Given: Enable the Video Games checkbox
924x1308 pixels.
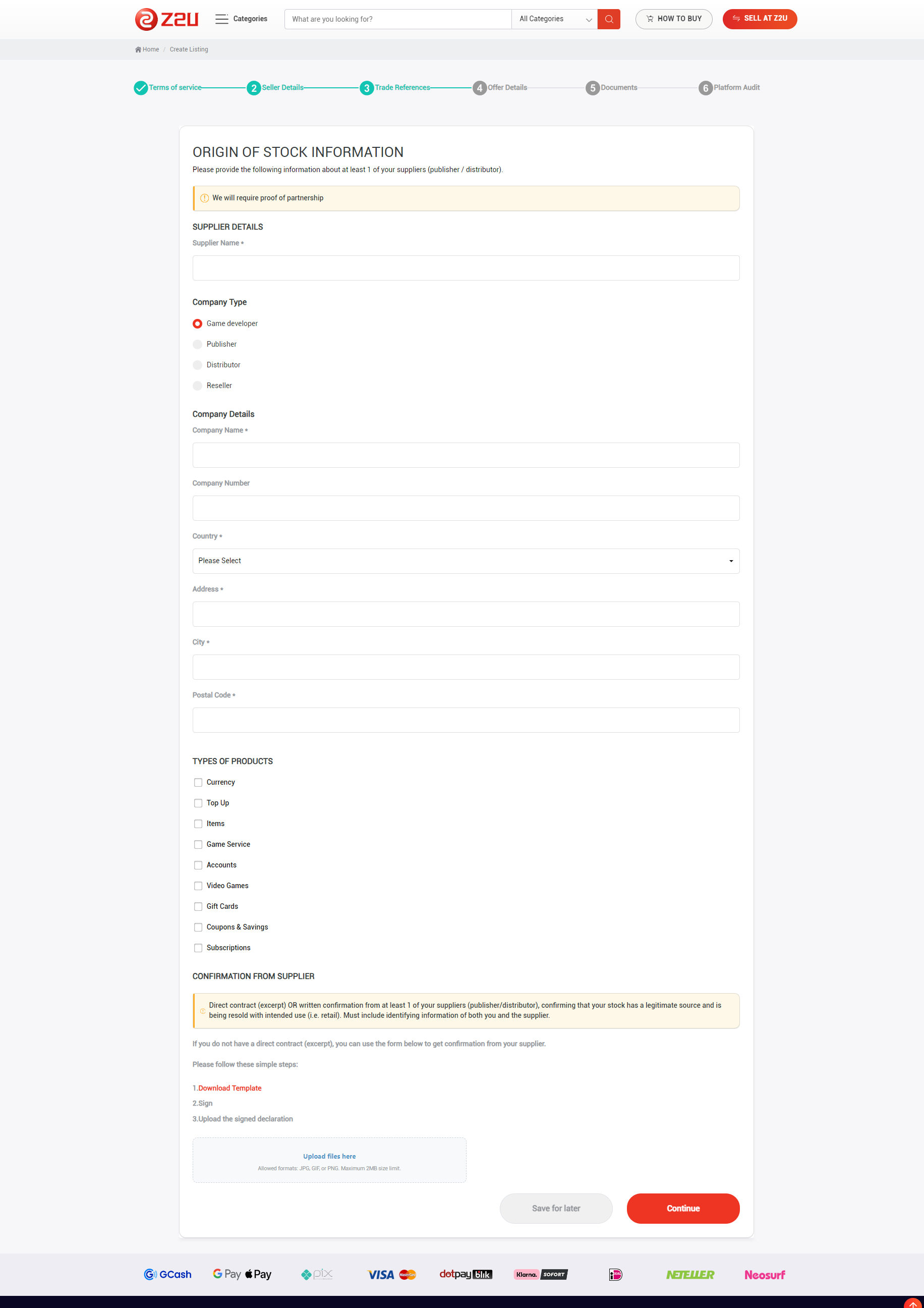Looking at the screenshot, I should pyautogui.click(x=198, y=886).
